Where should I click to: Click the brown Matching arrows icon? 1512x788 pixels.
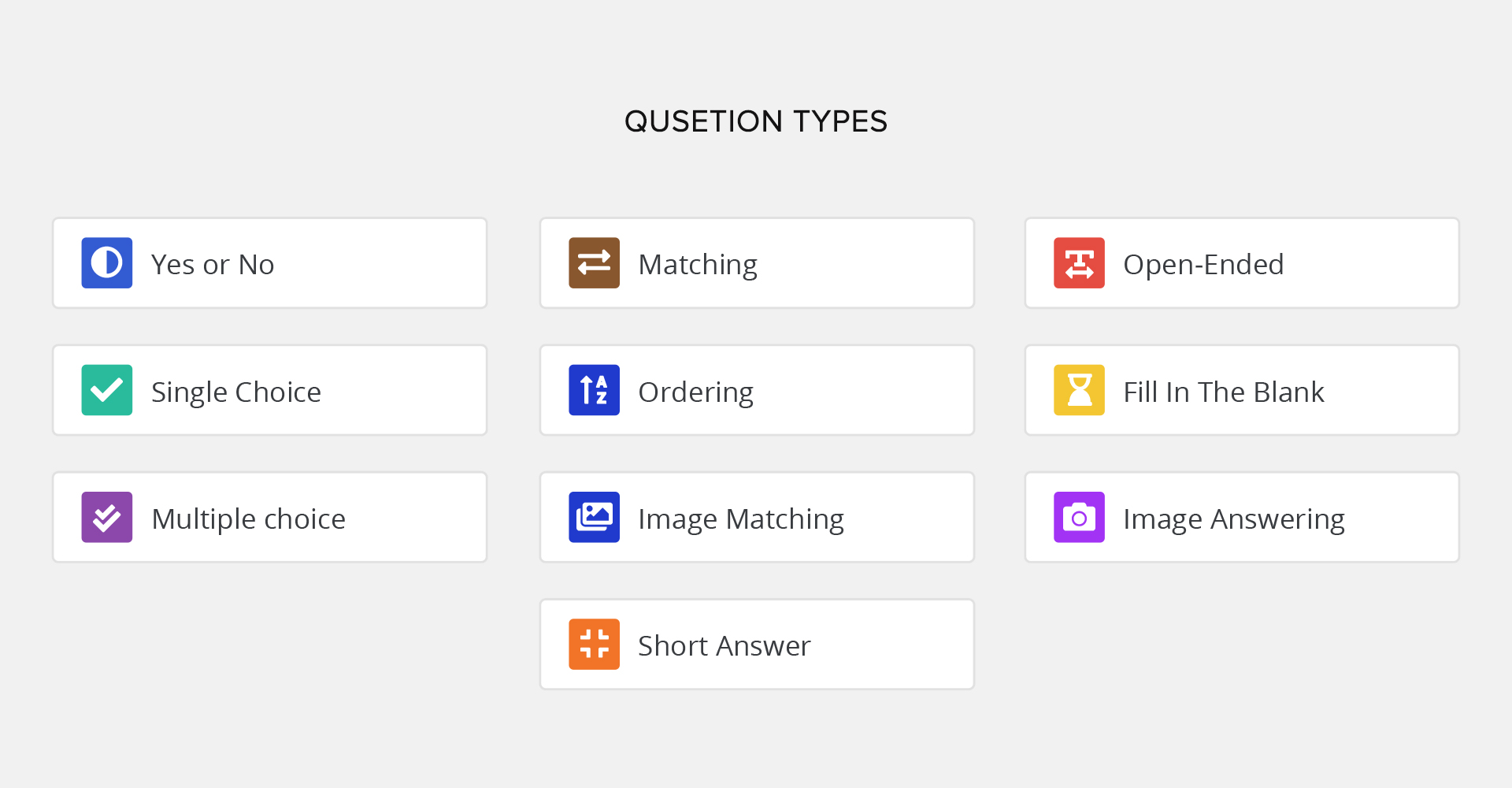594,263
